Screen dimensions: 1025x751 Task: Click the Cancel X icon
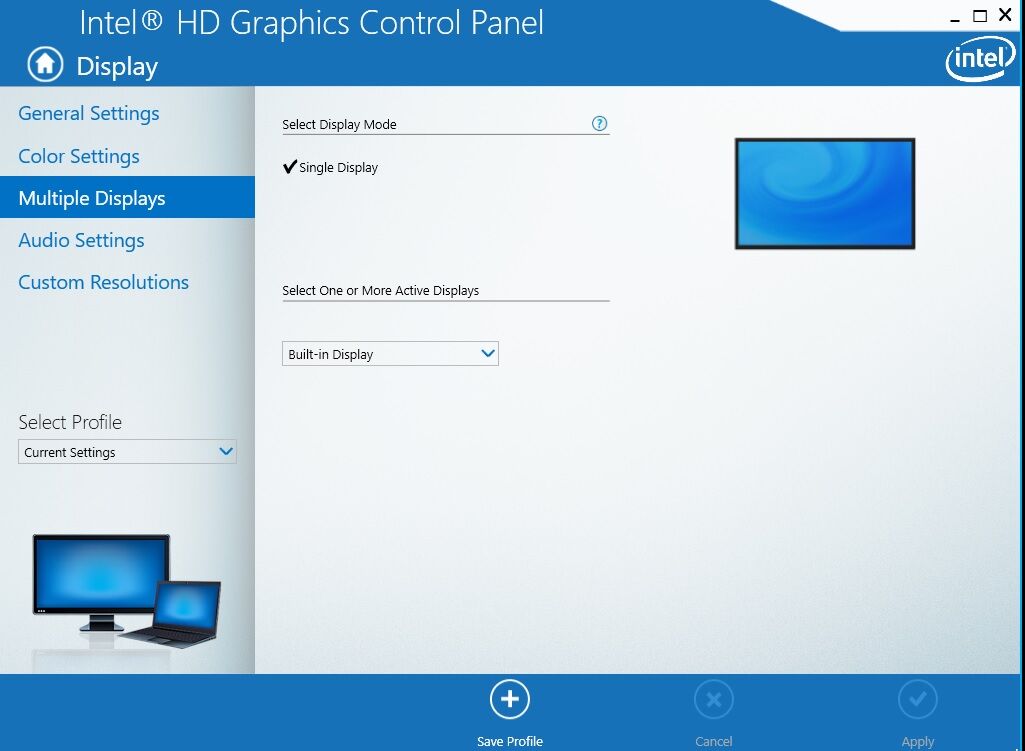tap(714, 699)
